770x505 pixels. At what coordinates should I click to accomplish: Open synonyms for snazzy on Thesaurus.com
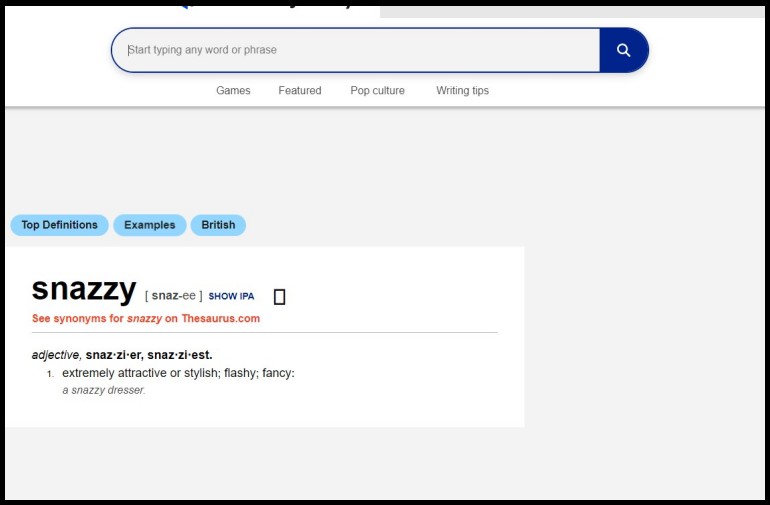pyautogui.click(x=146, y=319)
